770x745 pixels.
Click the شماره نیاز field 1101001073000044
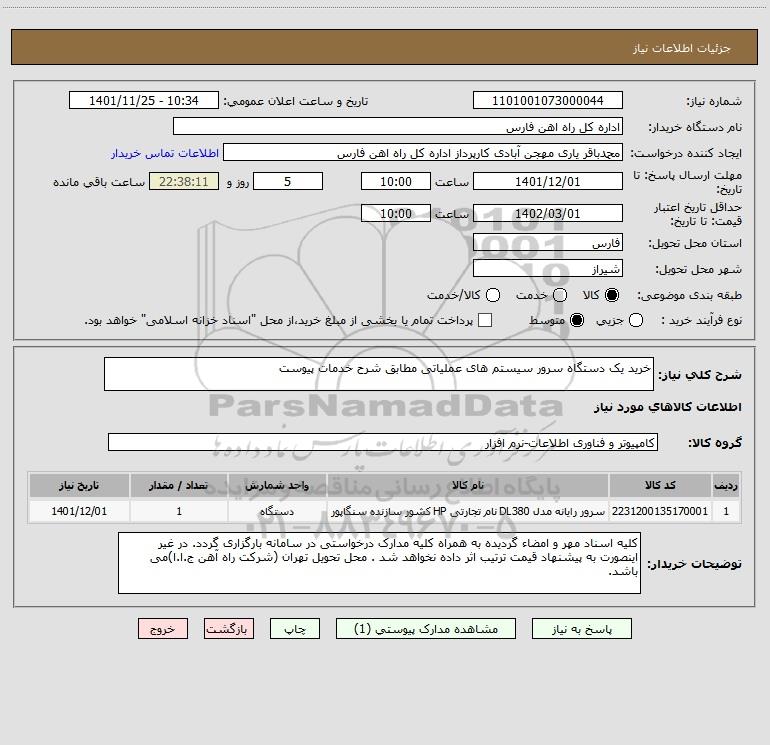coord(548,101)
